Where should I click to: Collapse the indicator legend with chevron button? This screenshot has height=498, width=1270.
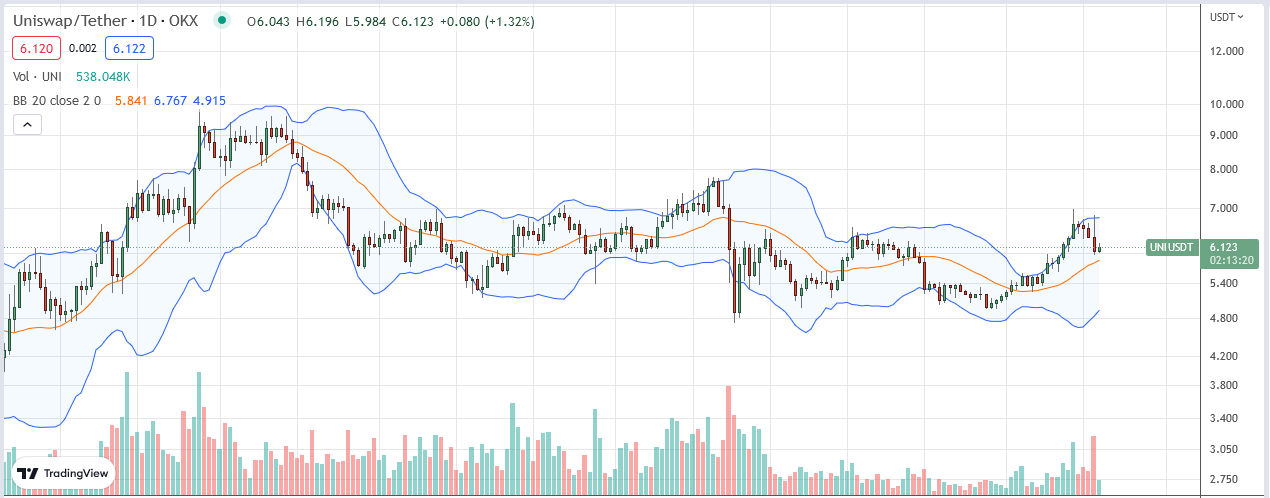(27, 124)
